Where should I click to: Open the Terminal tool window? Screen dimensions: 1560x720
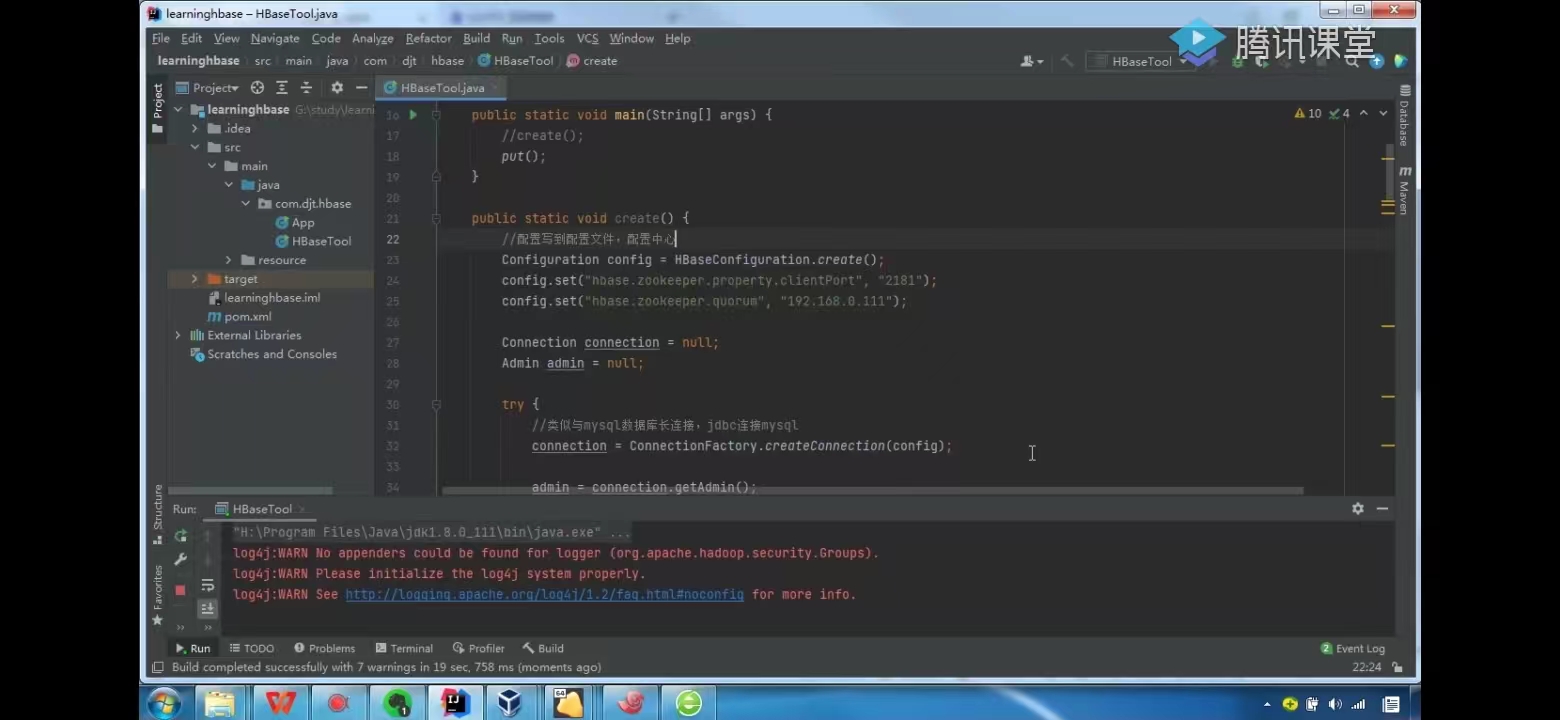pos(404,648)
